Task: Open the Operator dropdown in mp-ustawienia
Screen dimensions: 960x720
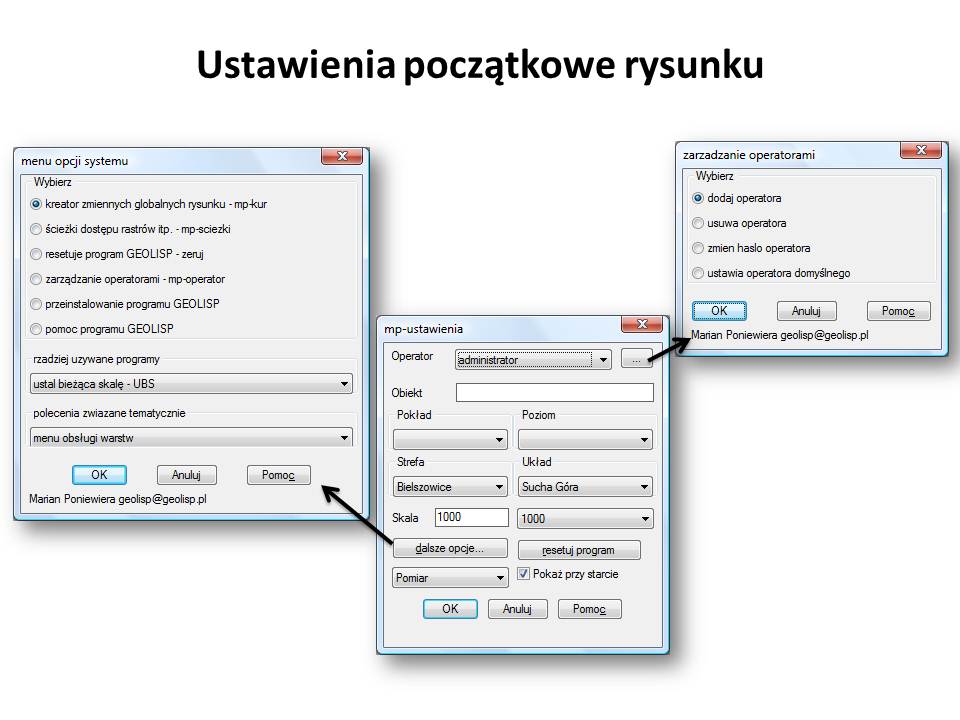Action: (x=533, y=360)
